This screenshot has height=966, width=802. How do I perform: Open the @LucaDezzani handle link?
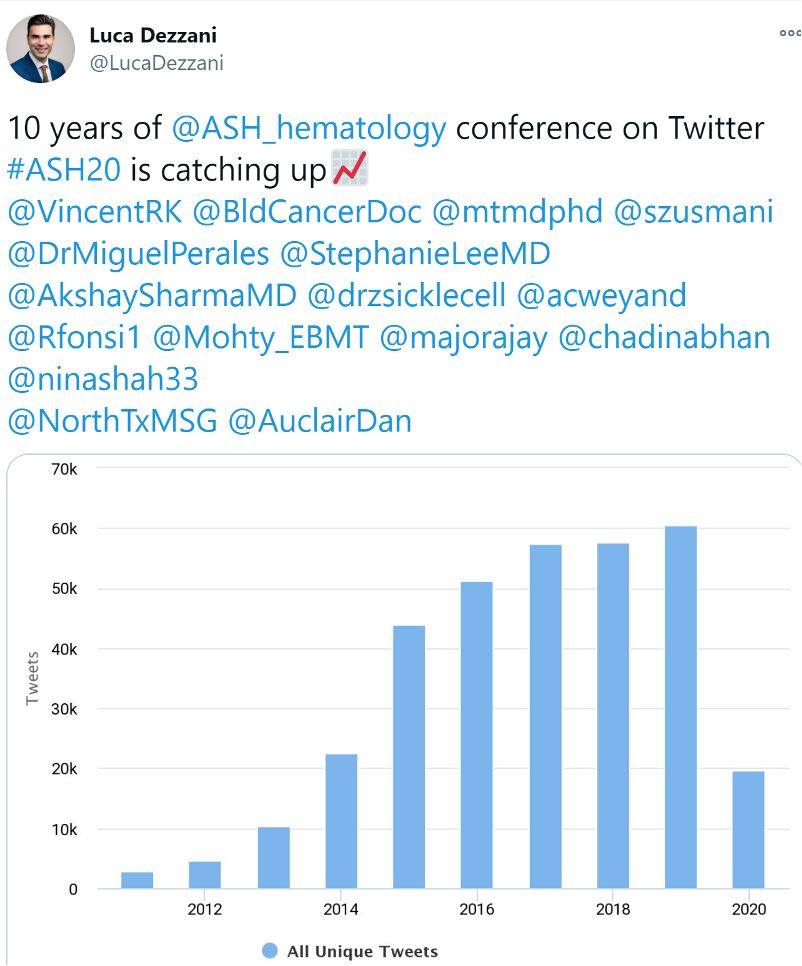(x=156, y=63)
